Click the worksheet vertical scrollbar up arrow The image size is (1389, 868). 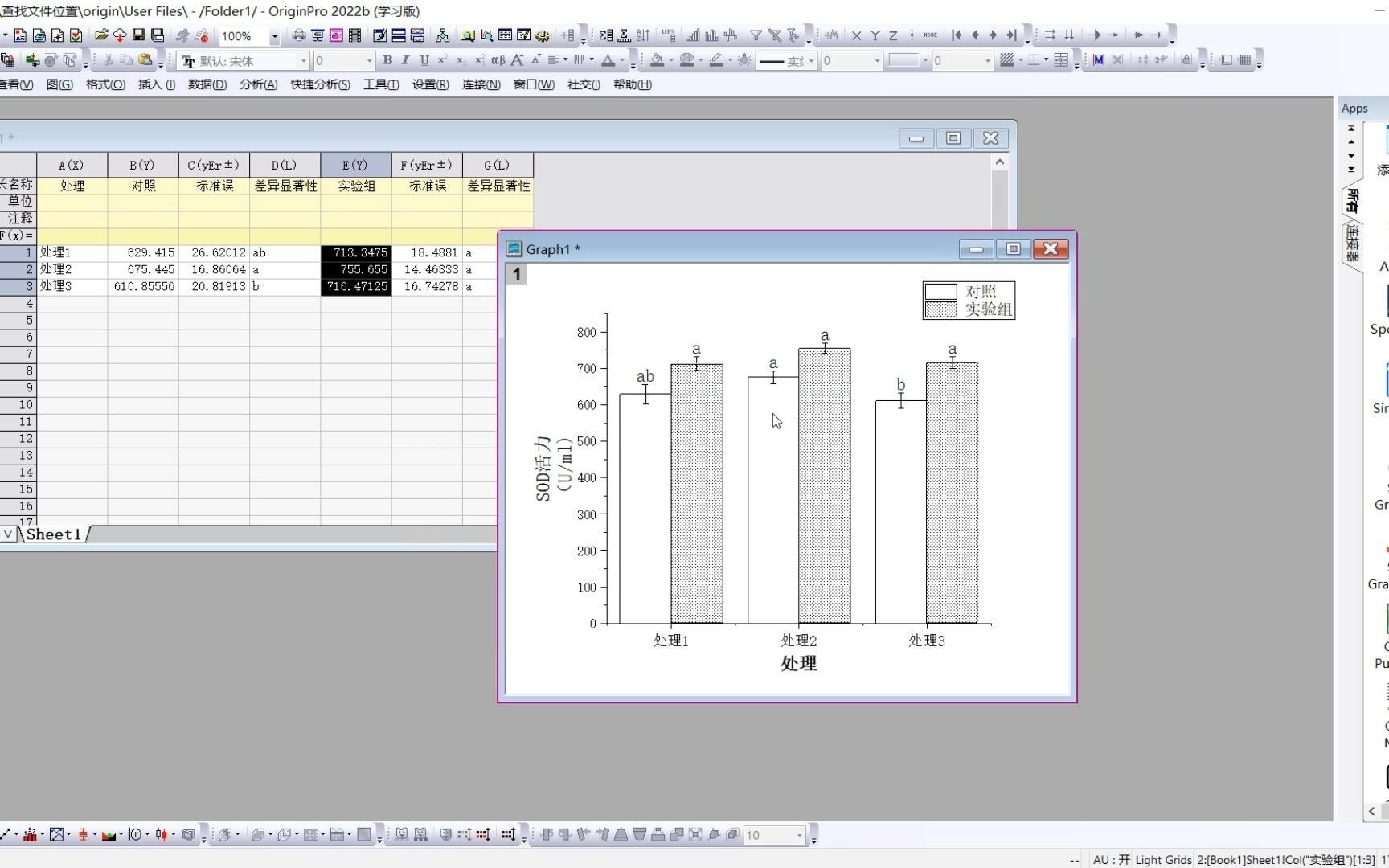click(1000, 162)
